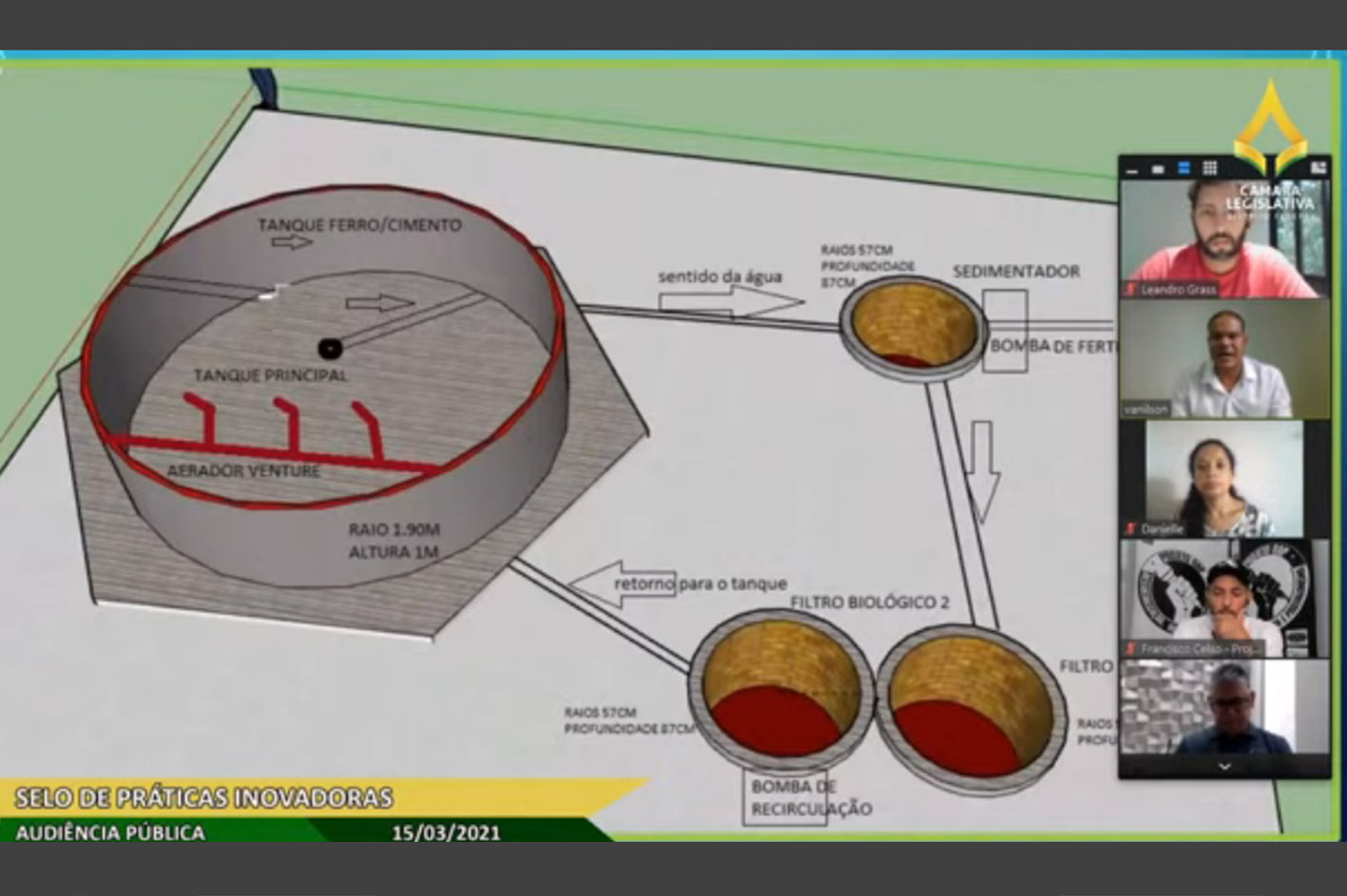Click the 'BOMBA DE RECIRCULAÇÃO' box
The height and width of the screenshot is (896, 1347).
point(785,798)
